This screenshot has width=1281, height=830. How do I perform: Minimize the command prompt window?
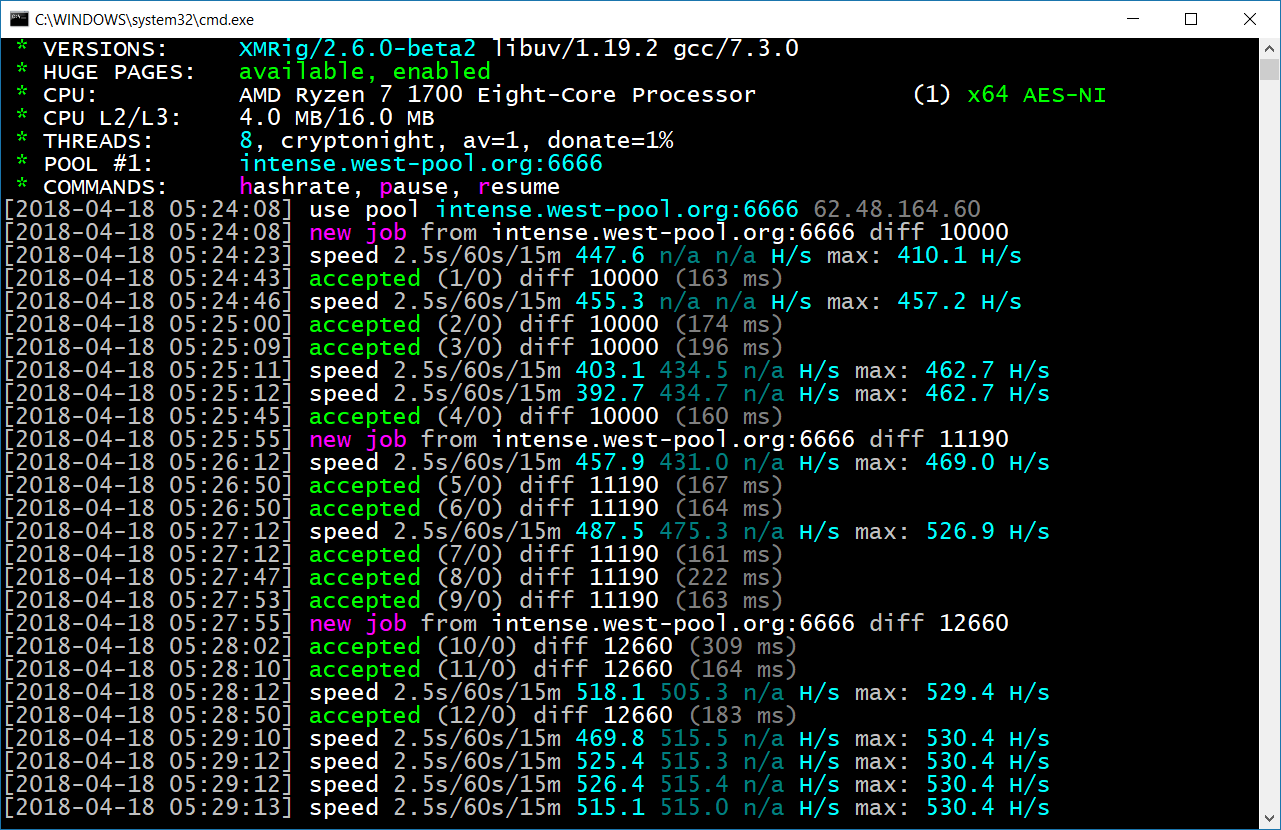point(1133,19)
